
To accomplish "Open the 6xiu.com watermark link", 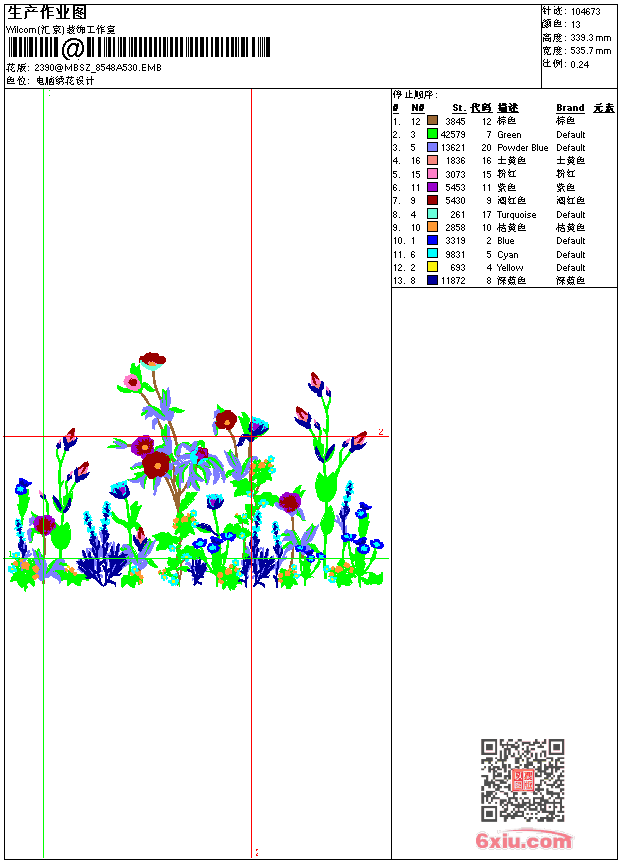I will (x=523, y=840).
